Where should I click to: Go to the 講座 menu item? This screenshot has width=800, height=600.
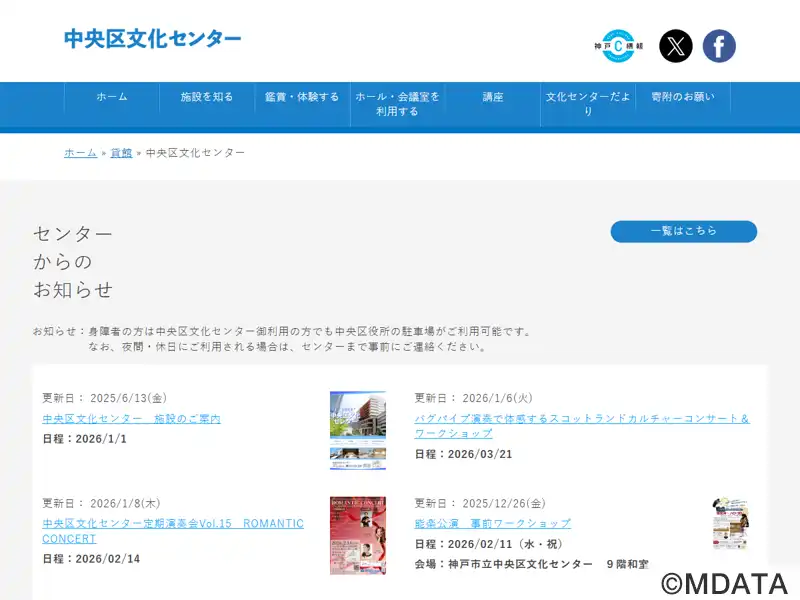click(x=493, y=97)
